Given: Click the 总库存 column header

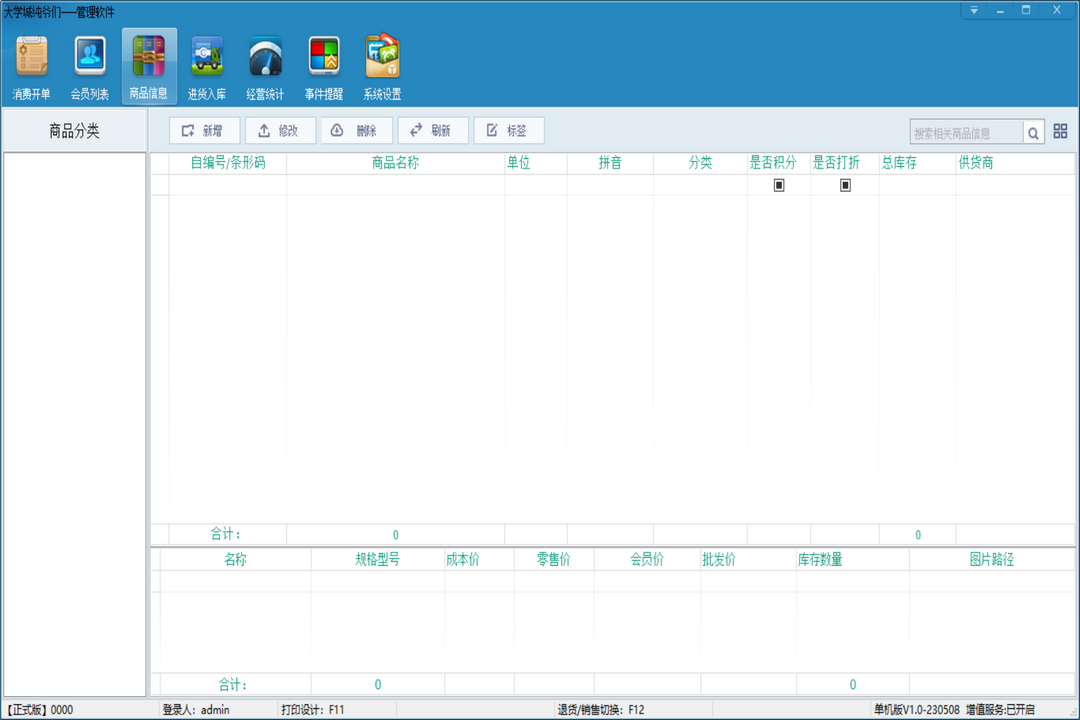Looking at the screenshot, I should [899, 163].
